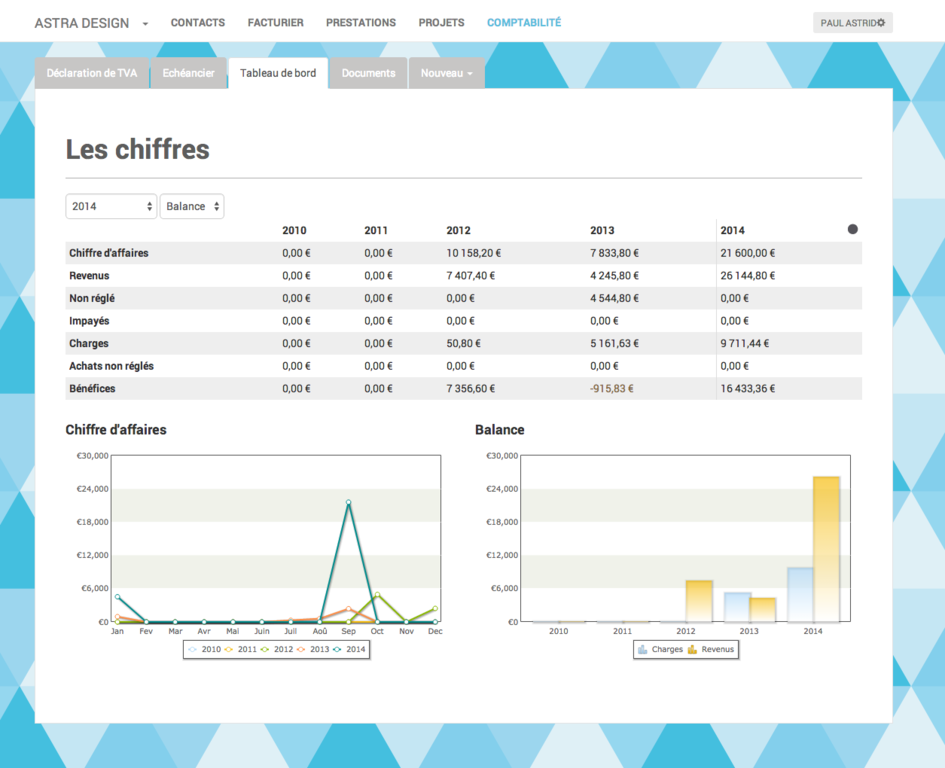Click the 9 711,44 € charges value

coord(744,344)
